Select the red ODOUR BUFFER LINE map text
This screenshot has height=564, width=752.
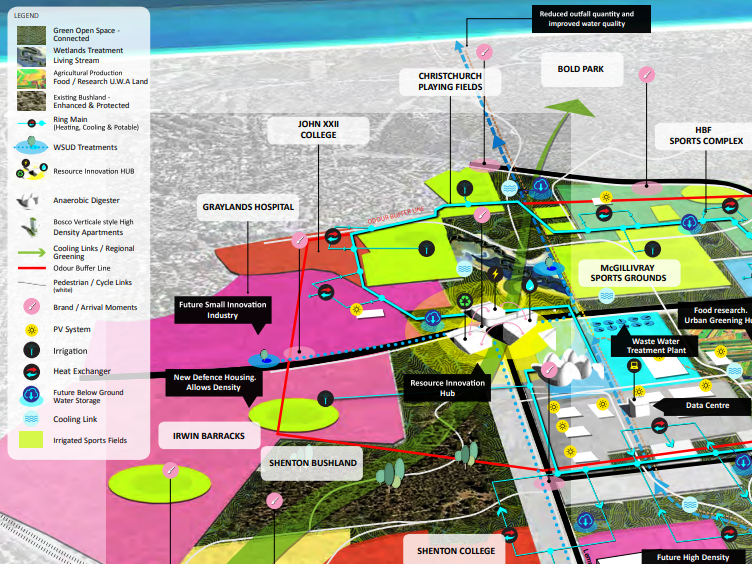(x=396, y=215)
